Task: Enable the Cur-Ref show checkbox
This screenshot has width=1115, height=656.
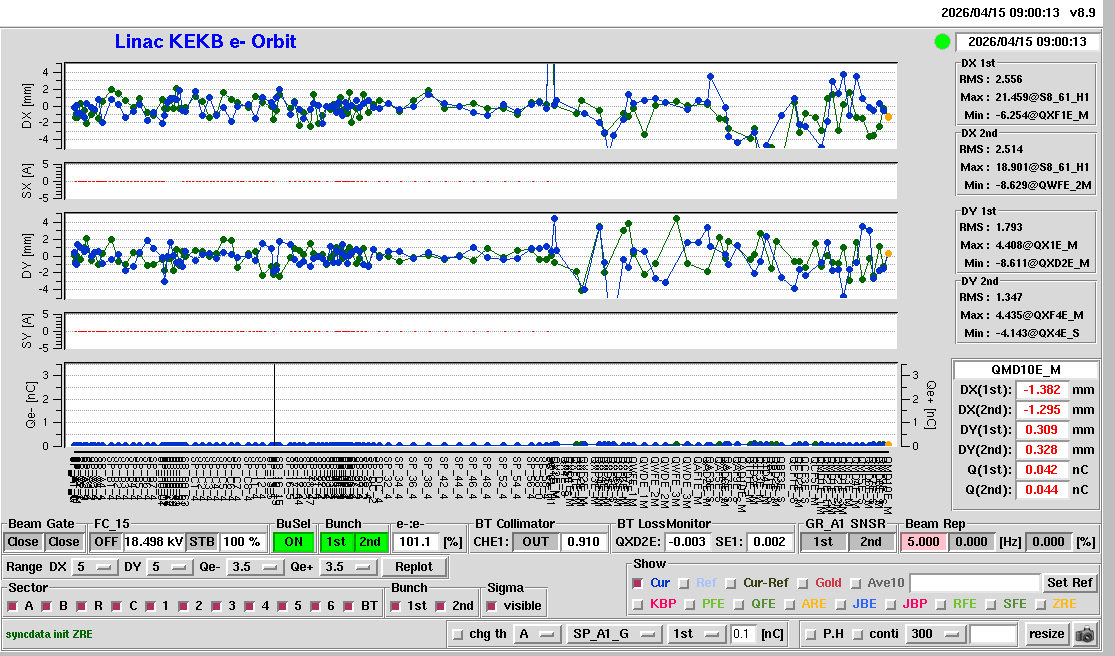Action: click(x=731, y=583)
